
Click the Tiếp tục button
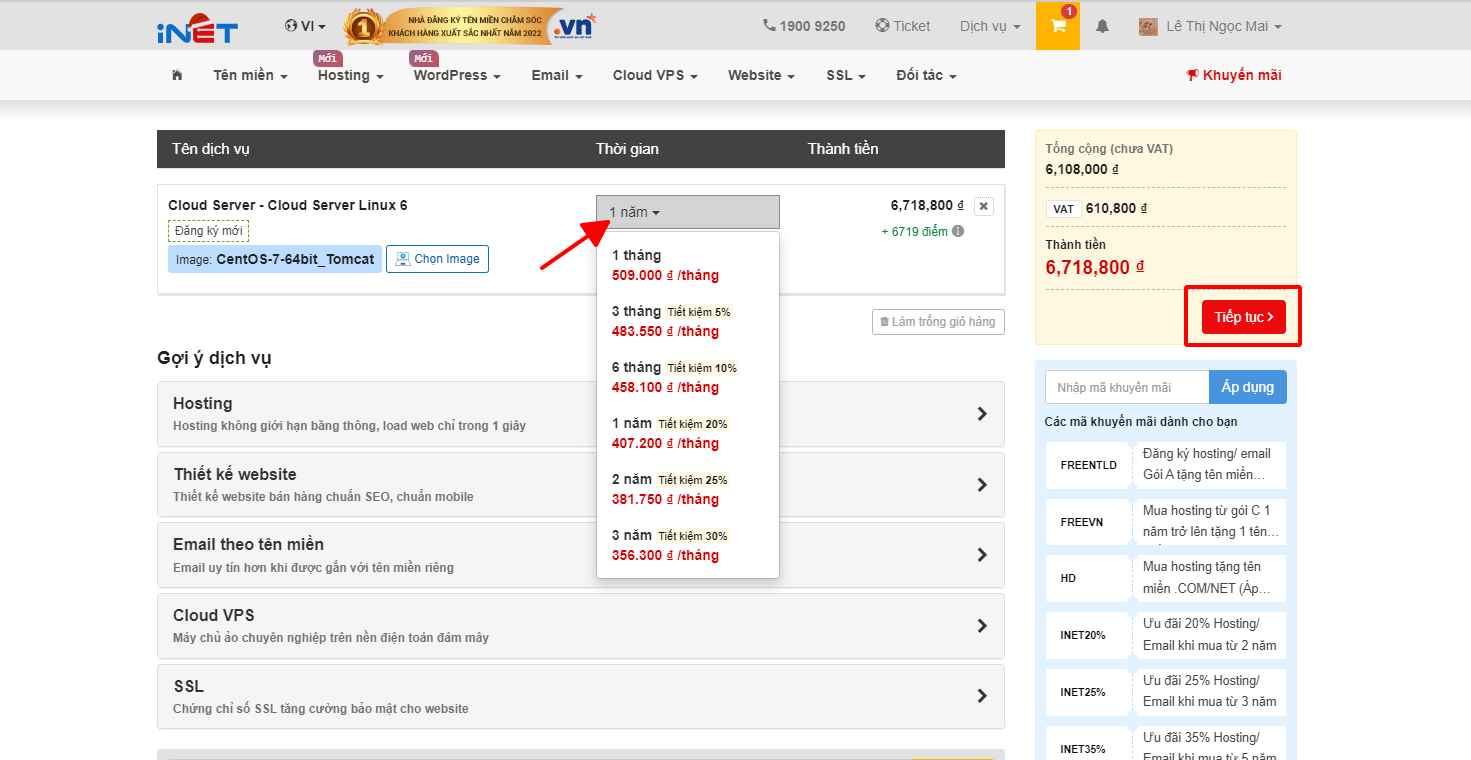pos(1243,317)
